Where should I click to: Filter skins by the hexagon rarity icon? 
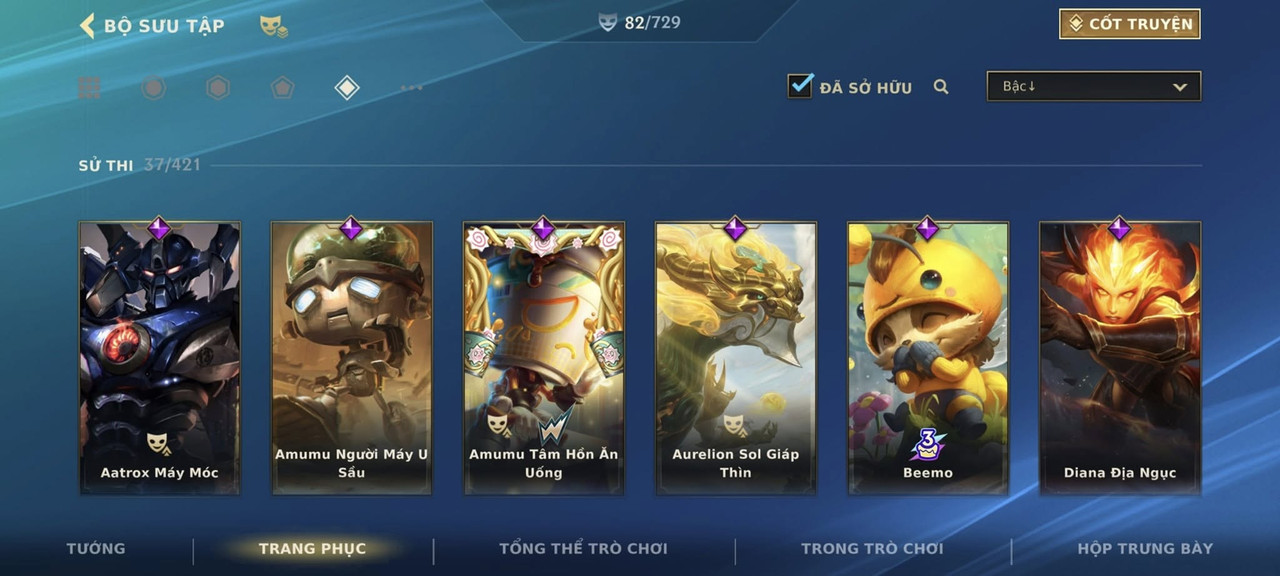(x=218, y=88)
